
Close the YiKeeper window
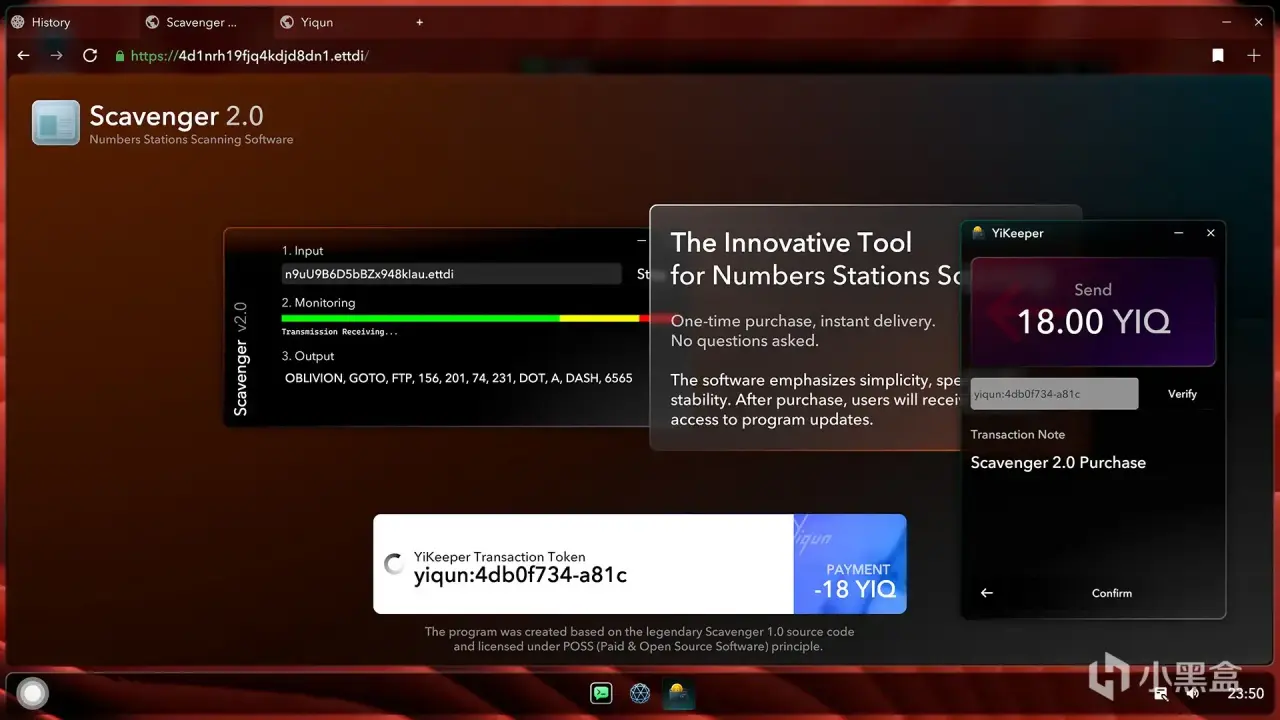pos(1211,233)
